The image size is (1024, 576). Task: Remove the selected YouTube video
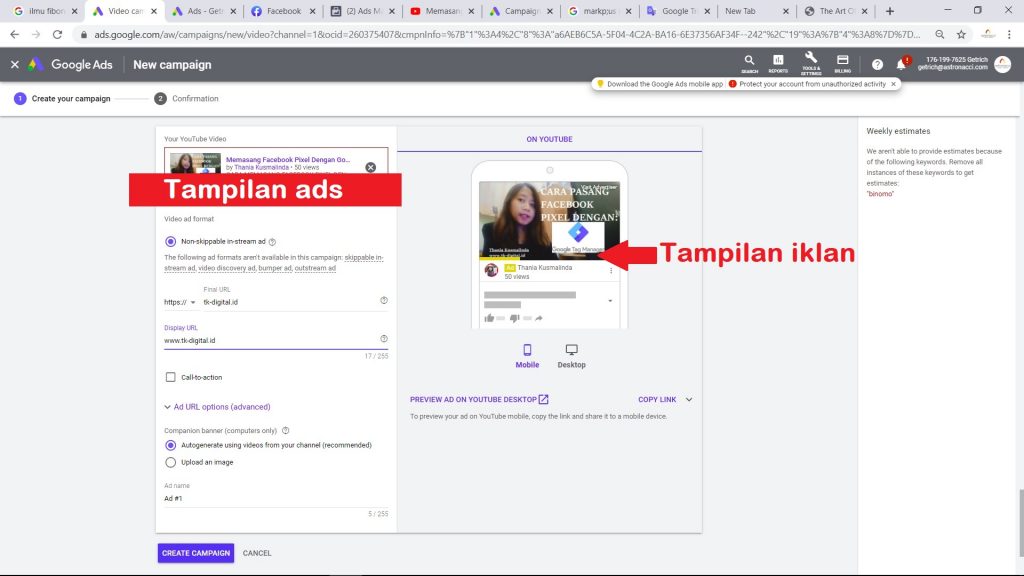pos(371,167)
